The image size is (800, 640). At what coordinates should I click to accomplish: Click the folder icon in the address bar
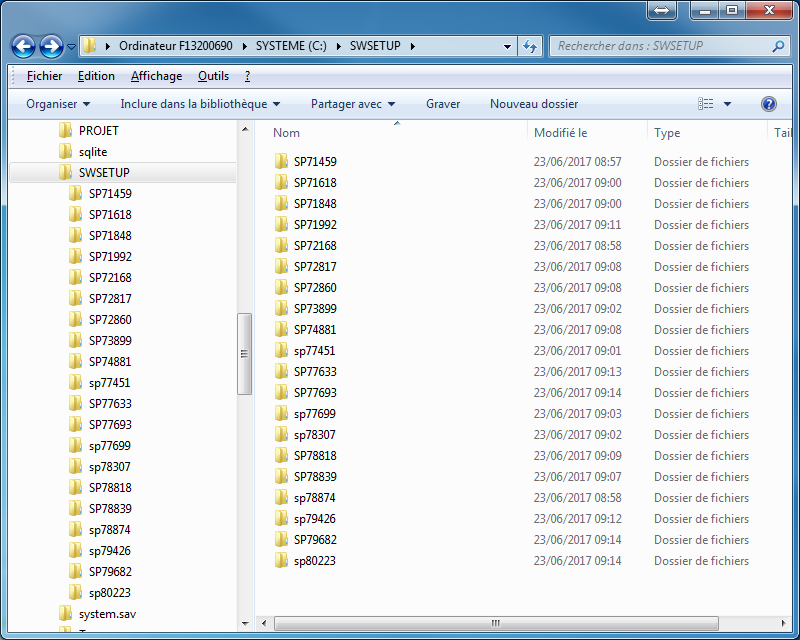(89, 45)
